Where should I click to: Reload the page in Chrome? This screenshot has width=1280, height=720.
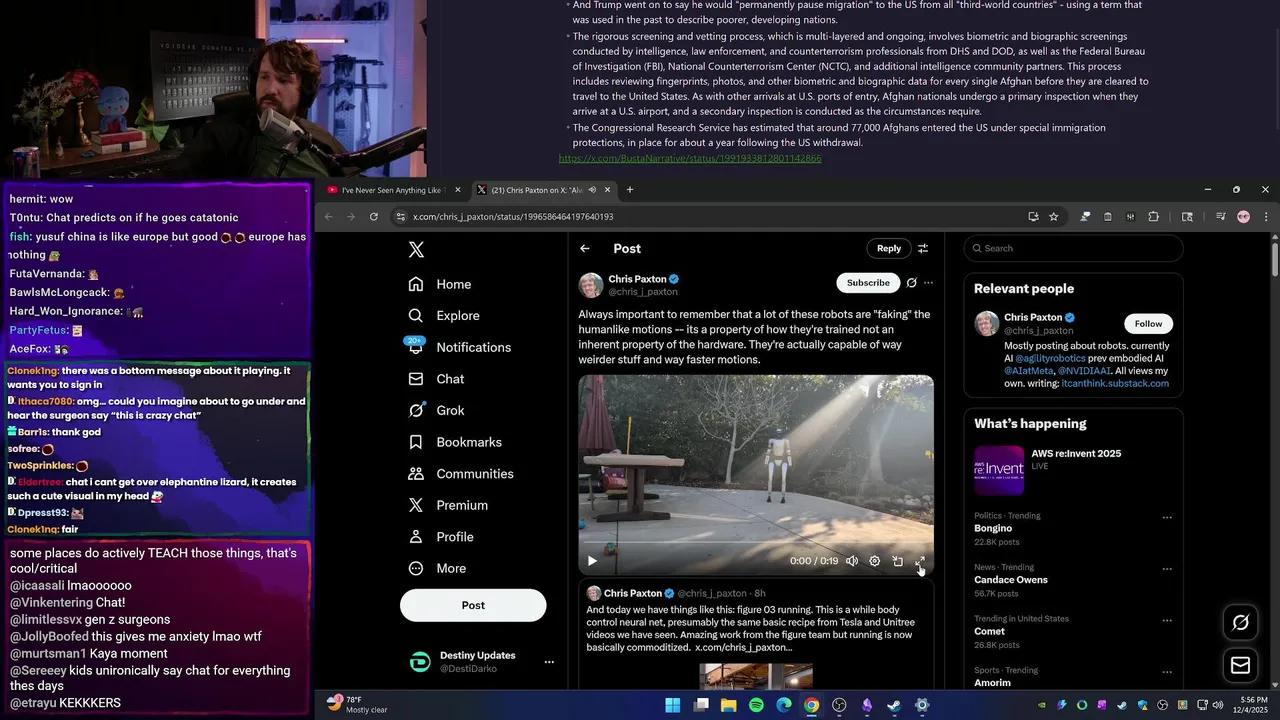(374, 217)
